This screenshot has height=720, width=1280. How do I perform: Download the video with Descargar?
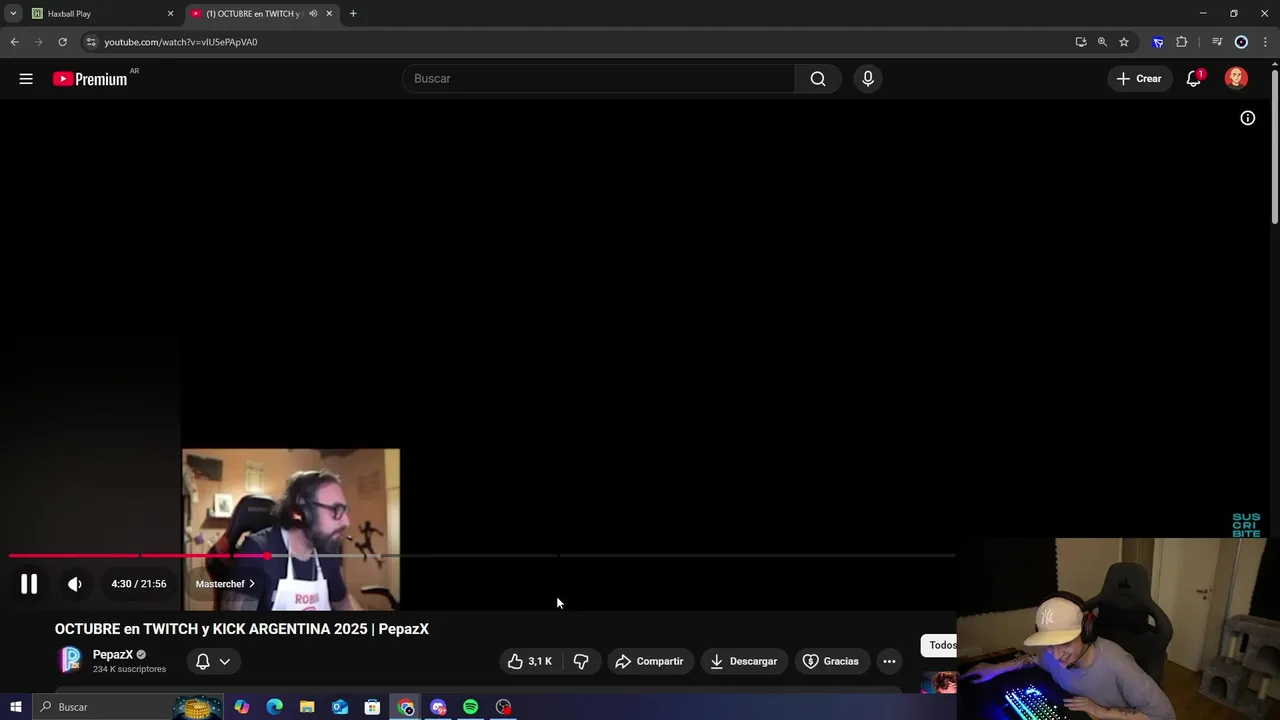tap(743, 661)
